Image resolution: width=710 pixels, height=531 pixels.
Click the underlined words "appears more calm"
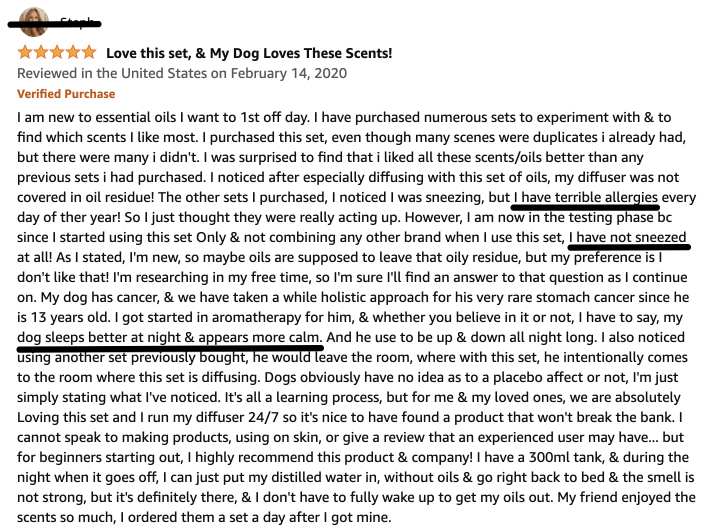tap(259, 338)
